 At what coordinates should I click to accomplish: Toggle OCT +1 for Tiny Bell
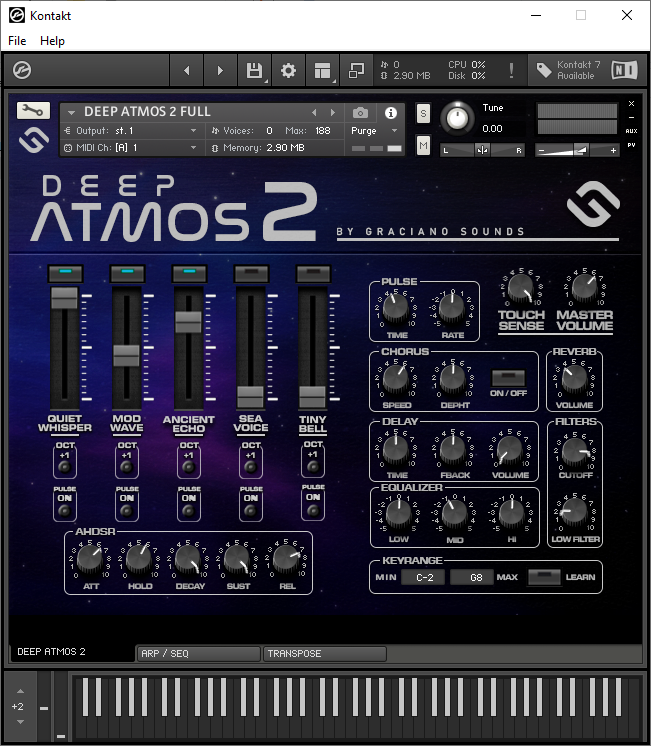click(x=313, y=466)
